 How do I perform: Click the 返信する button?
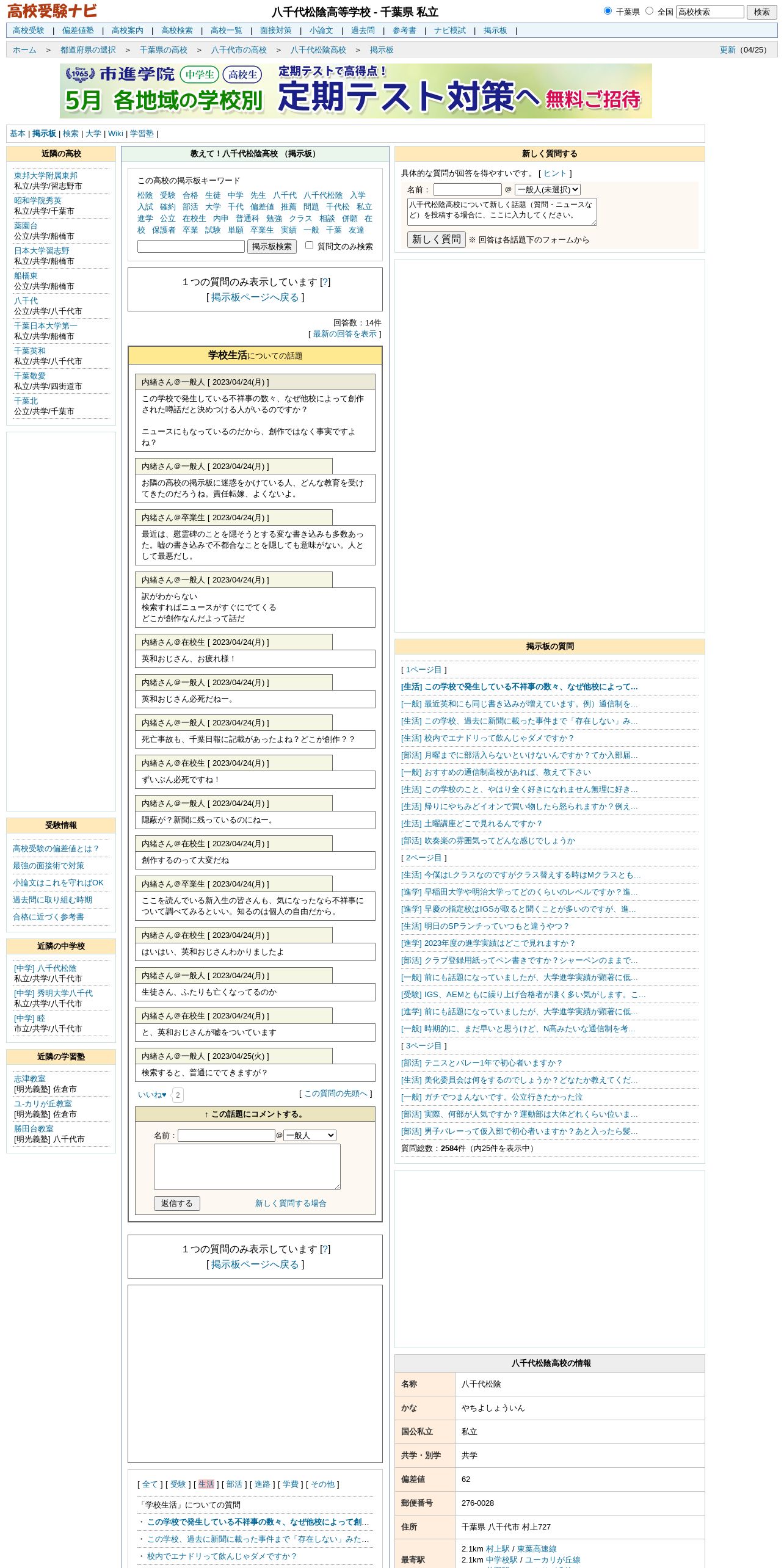(176, 1203)
